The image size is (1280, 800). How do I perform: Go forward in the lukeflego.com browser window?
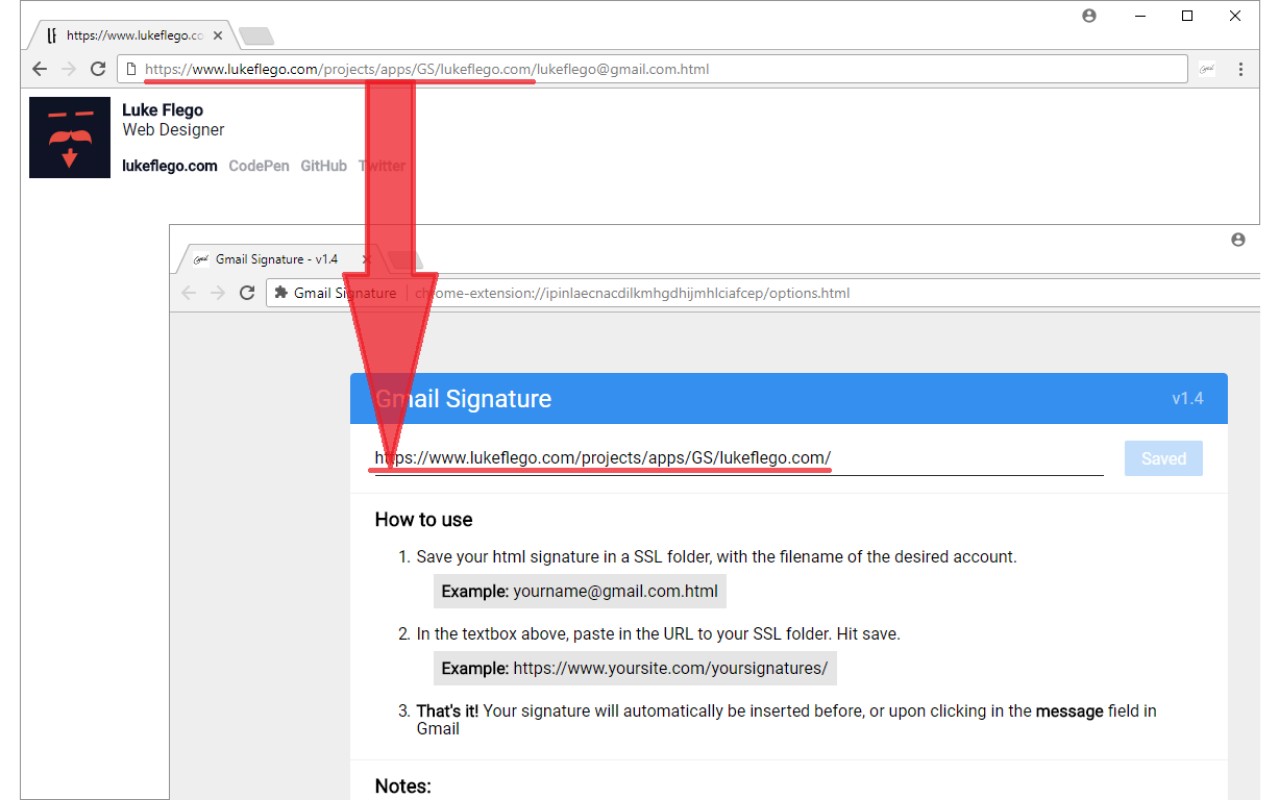pos(68,69)
